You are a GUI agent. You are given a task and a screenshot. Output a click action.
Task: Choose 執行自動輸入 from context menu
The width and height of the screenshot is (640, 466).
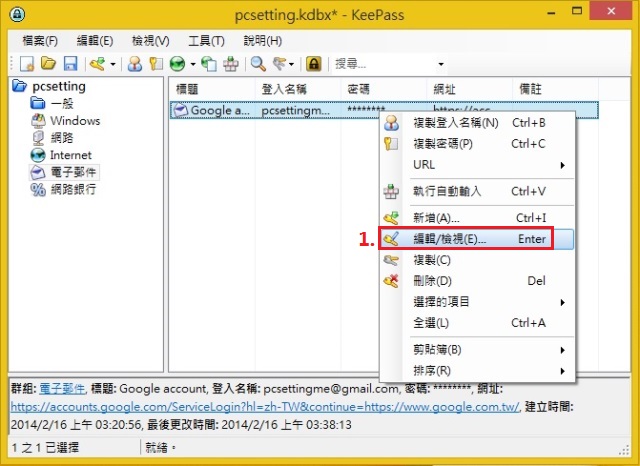(x=477, y=191)
